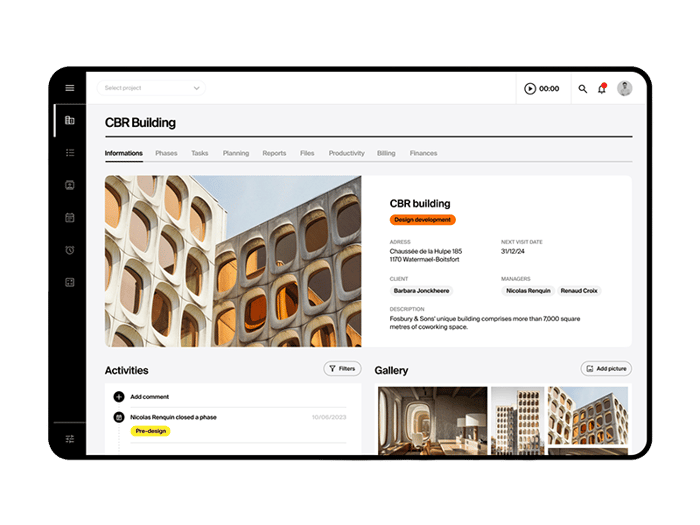Switch to the Finances tab
Viewport: 700px width, 525px height.
[423, 154]
